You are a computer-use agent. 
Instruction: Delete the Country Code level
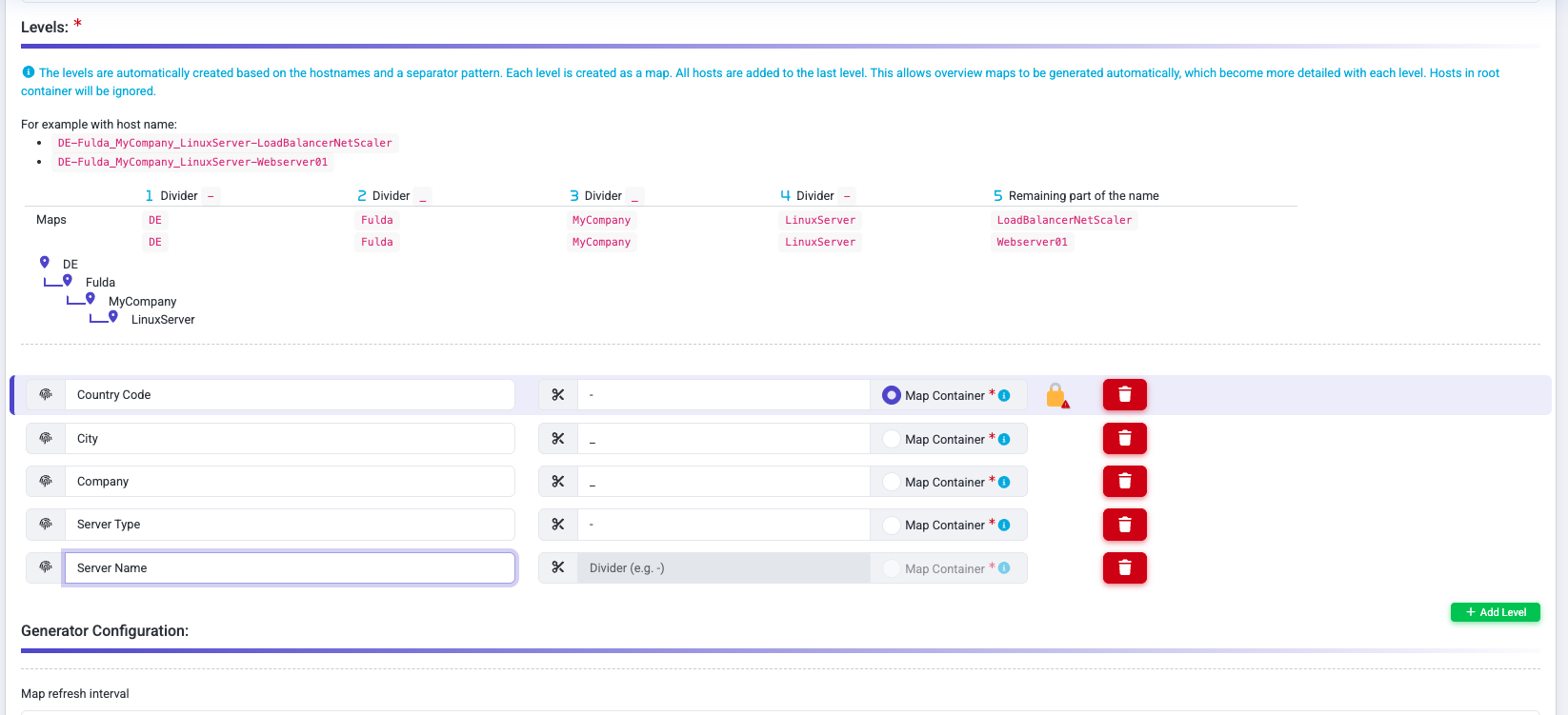coord(1124,395)
